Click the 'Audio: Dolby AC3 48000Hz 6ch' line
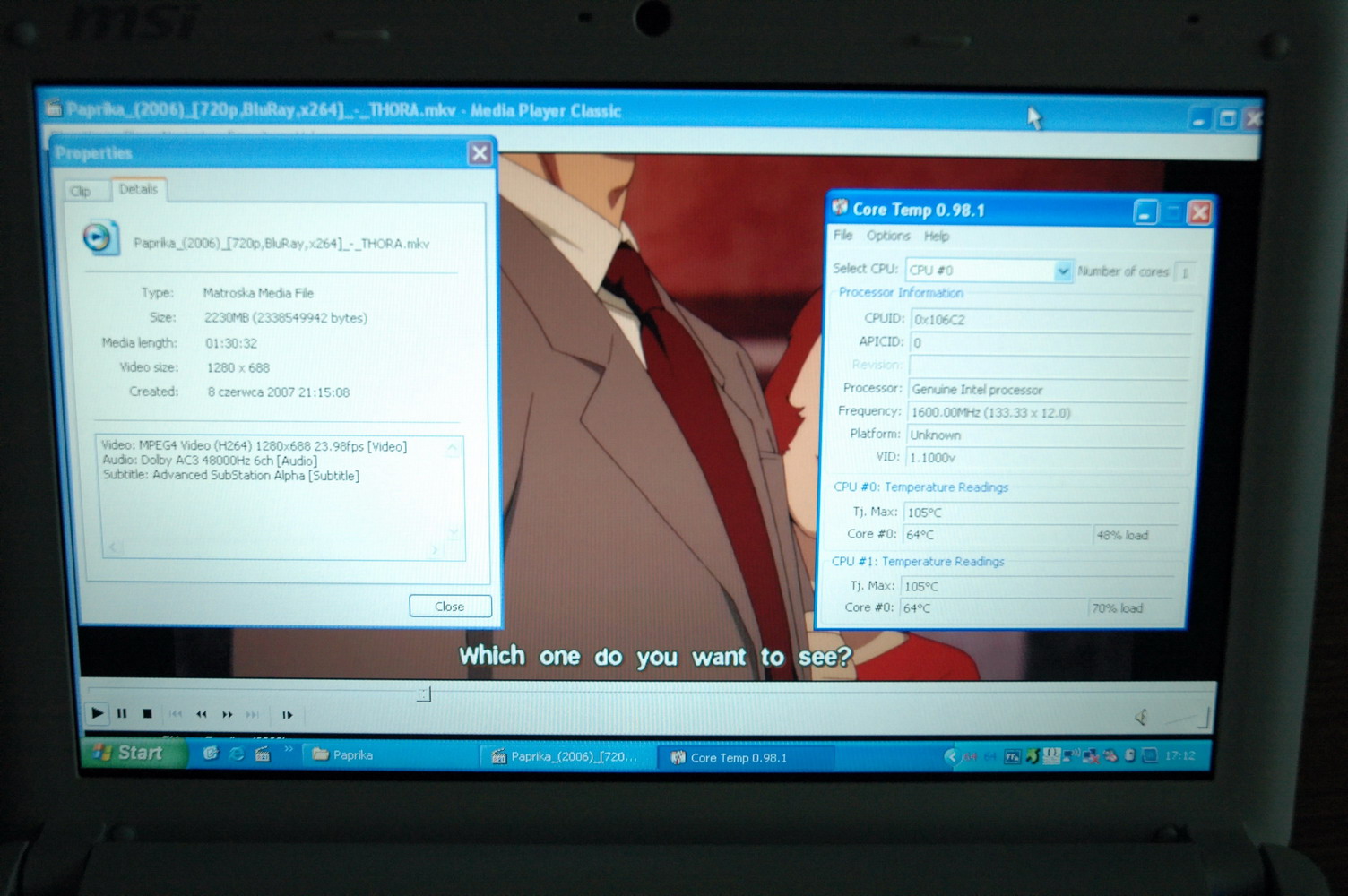The width and height of the screenshot is (1348, 896). [x=210, y=461]
